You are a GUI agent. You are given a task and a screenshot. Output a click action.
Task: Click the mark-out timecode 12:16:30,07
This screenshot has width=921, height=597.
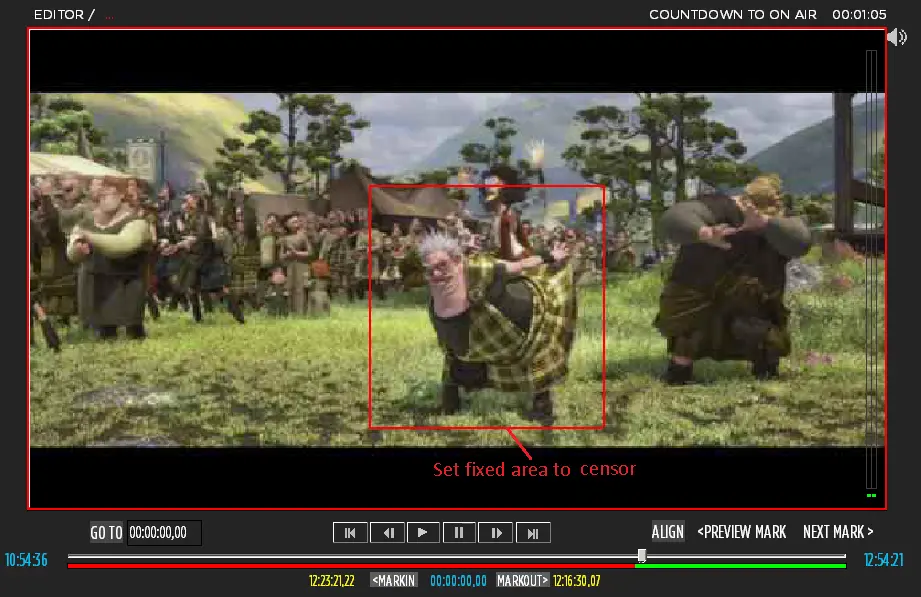click(577, 581)
